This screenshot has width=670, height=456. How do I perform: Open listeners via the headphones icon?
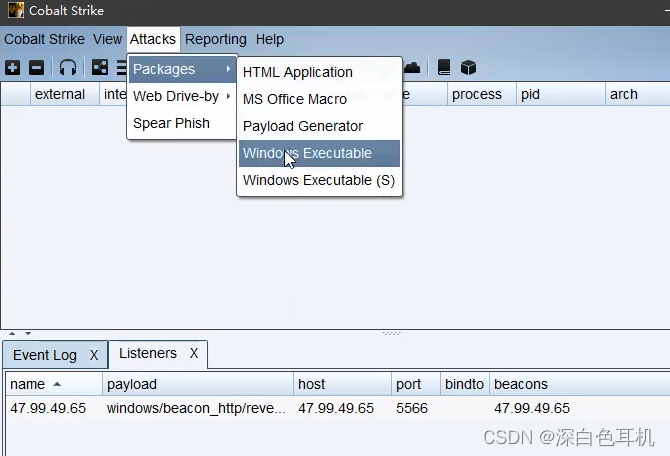click(x=68, y=68)
